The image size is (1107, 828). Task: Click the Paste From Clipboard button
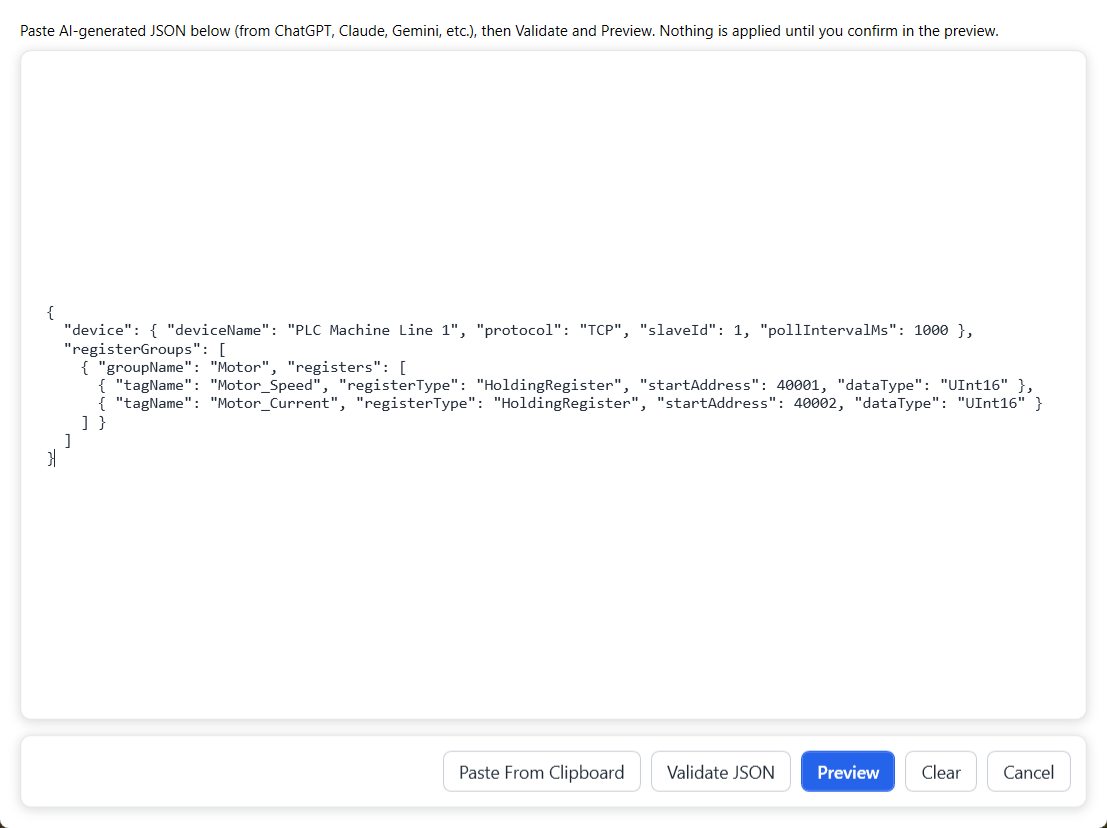[x=541, y=772]
